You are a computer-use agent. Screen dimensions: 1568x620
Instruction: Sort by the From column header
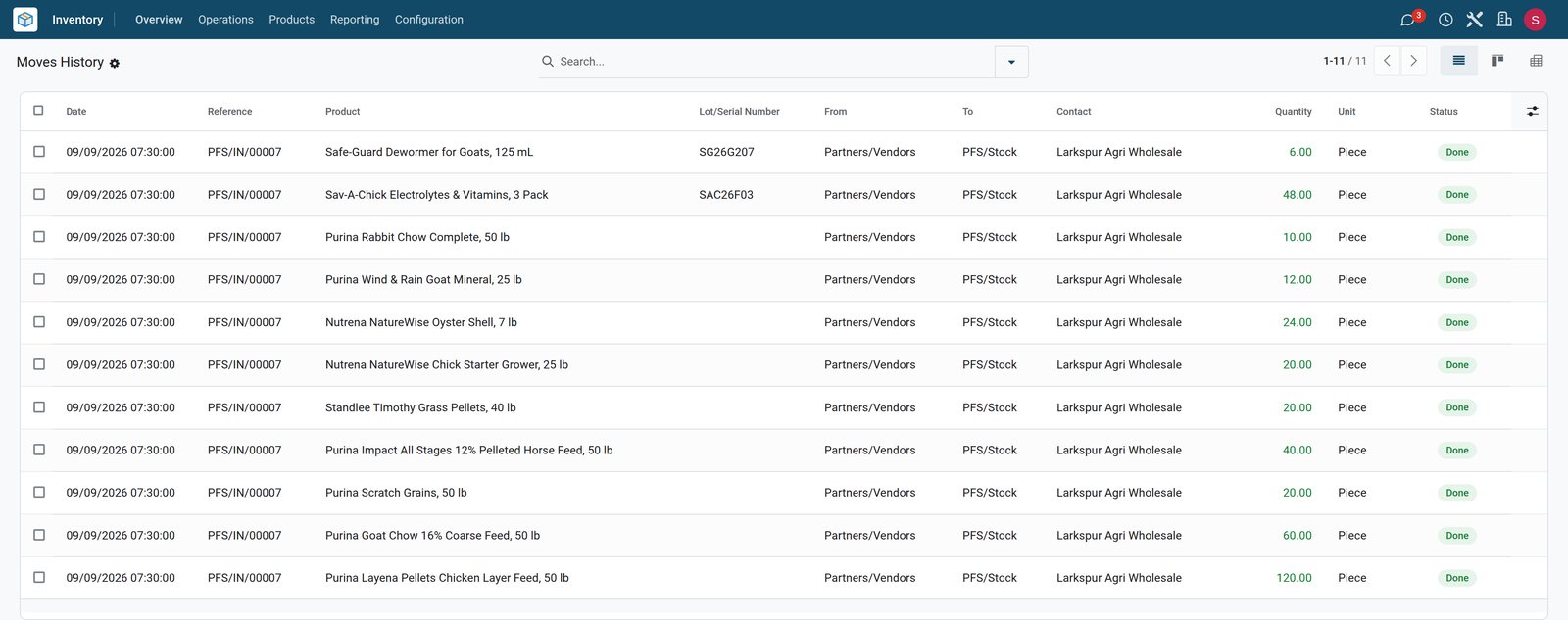pyautogui.click(x=836, y=112)
